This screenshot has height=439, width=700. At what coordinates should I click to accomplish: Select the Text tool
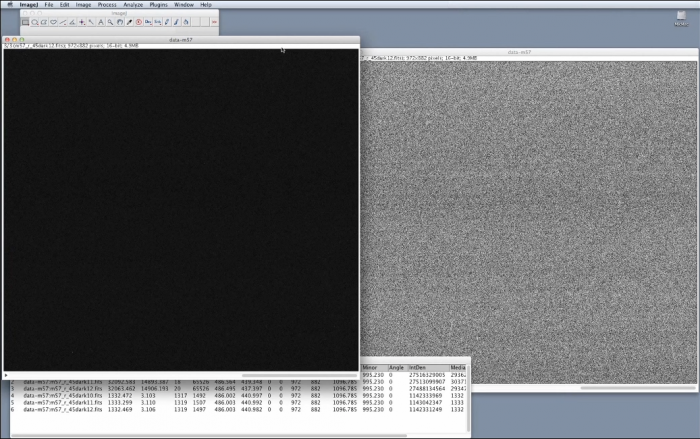[x=101, y=22]
